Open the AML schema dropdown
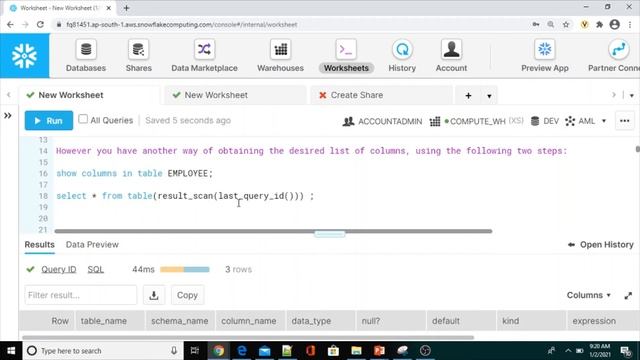The height and width of the screenshot is (360, 640). click(586, 121)
